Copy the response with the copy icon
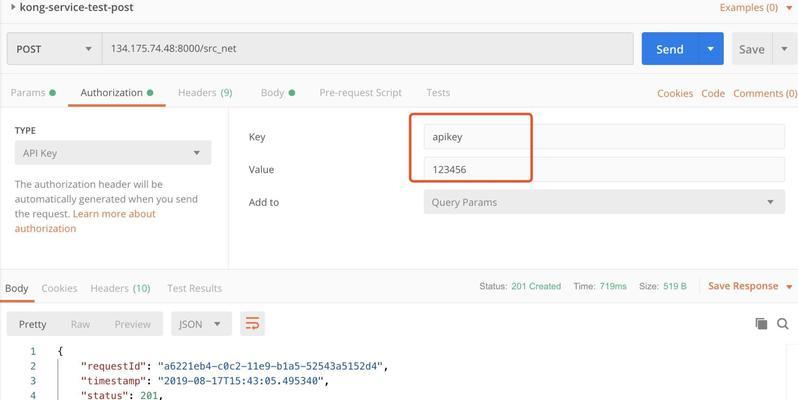Viewport: 798px width, 400px height. click(761, 324)
